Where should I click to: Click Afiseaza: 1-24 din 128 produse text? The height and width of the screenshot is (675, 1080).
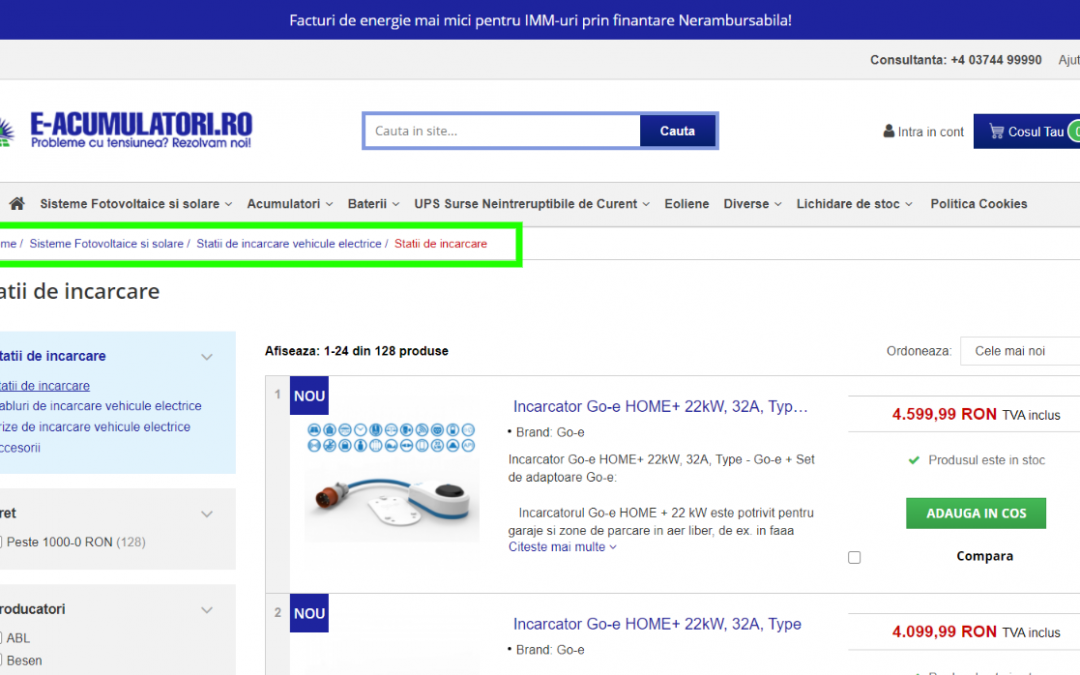(357, 351)
